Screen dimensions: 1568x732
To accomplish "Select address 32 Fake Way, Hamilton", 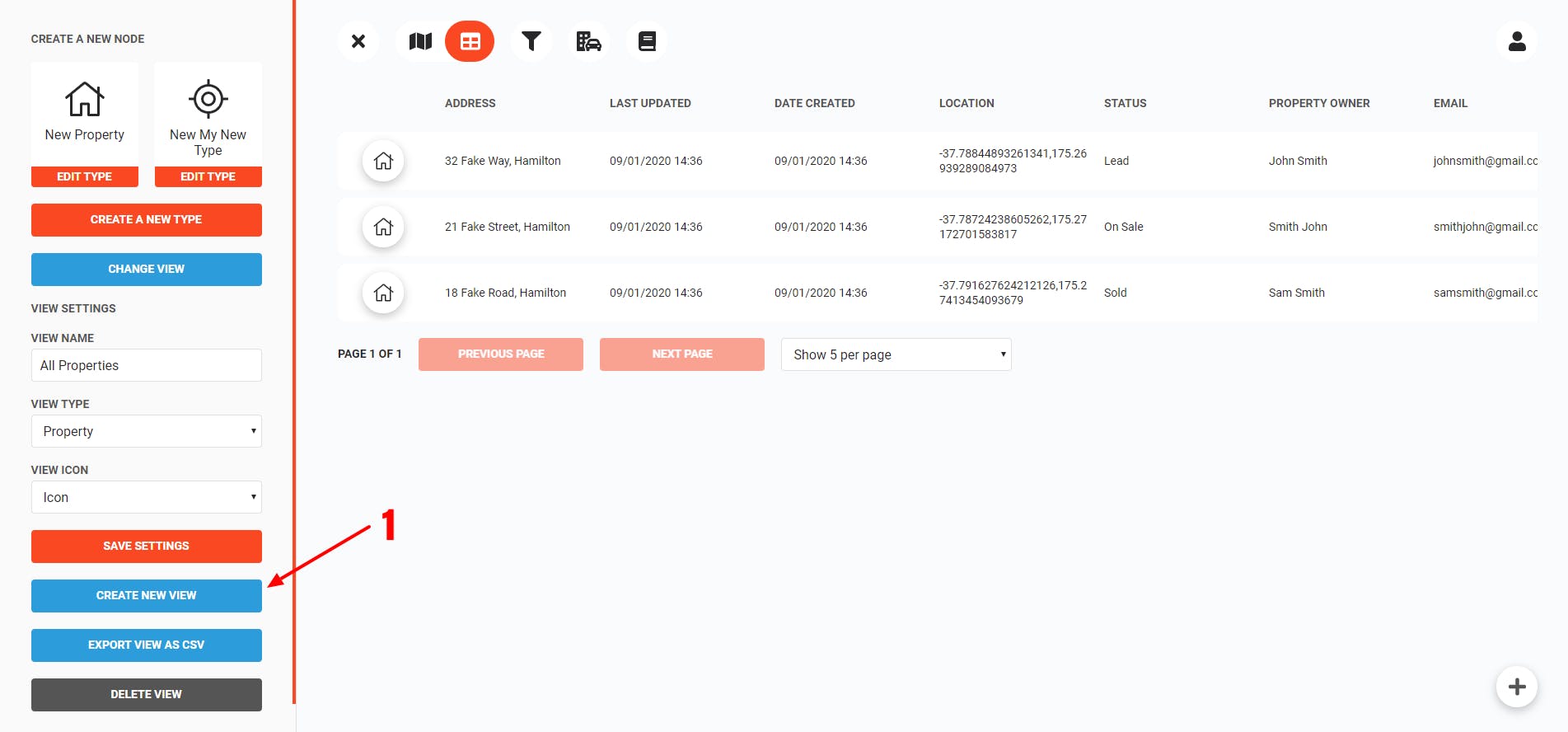I will point(503,161).
